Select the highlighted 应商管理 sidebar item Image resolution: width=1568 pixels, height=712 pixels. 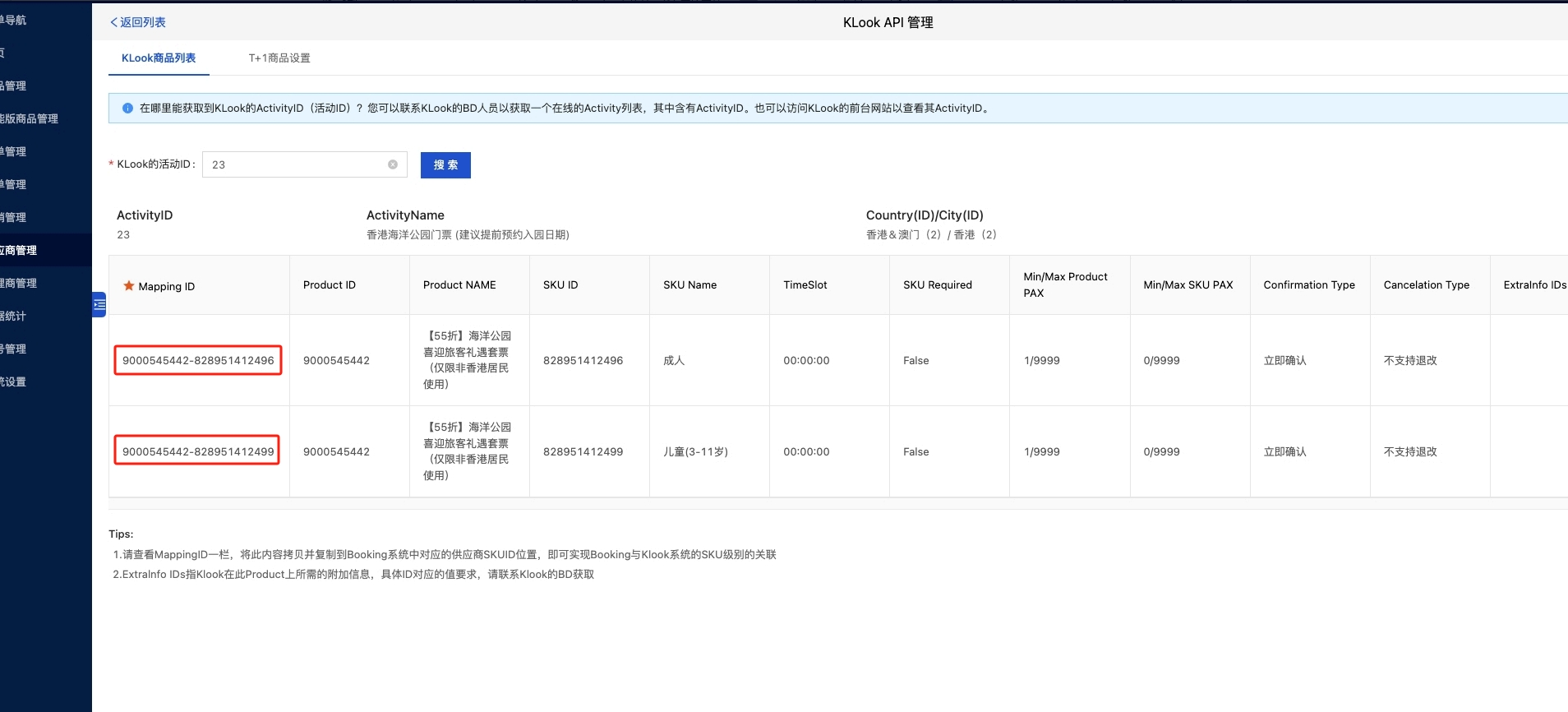pyautogui.click(x=46, y=250)
